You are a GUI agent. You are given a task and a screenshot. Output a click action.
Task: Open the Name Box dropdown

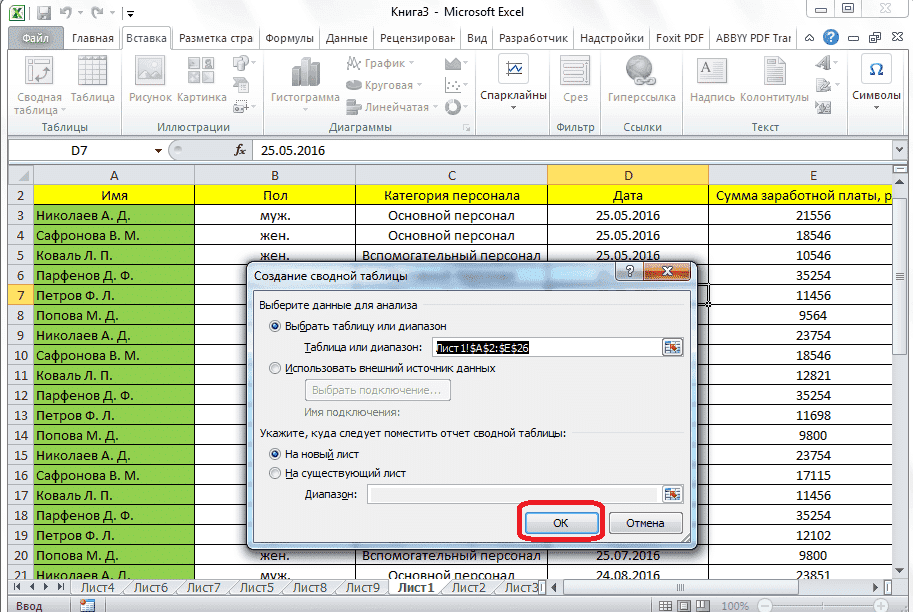[x=157, y=148]
